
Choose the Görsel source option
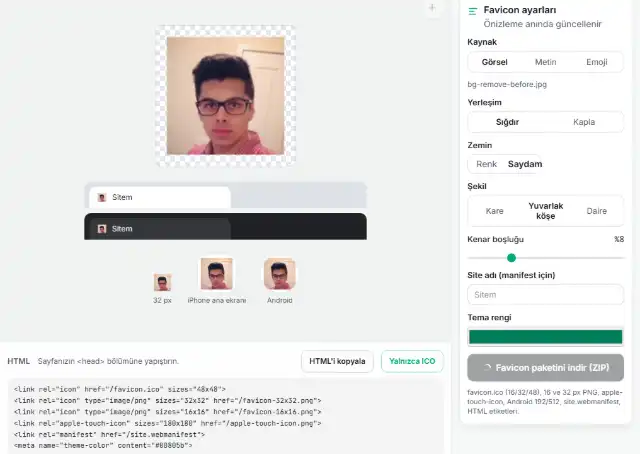tap(494, 62)
